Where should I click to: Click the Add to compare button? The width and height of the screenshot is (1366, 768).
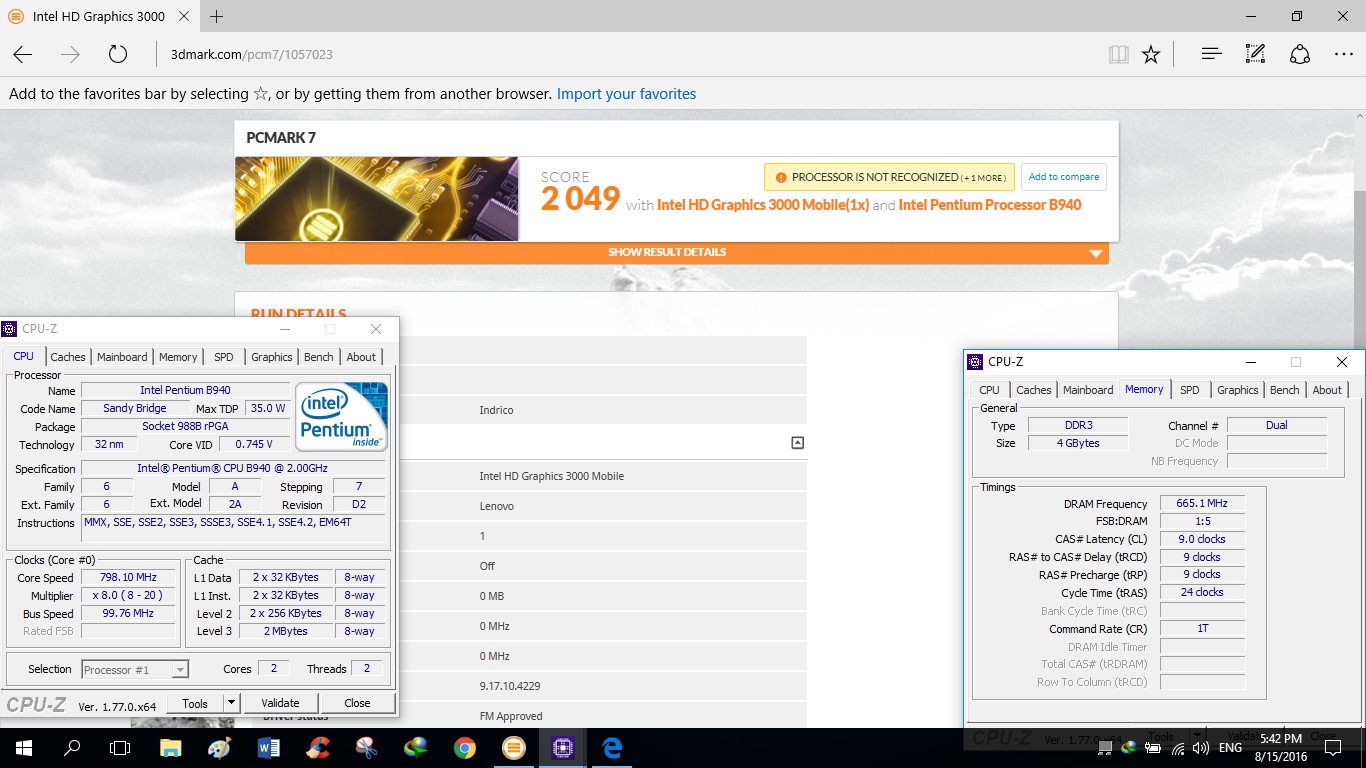[1063, 177]
